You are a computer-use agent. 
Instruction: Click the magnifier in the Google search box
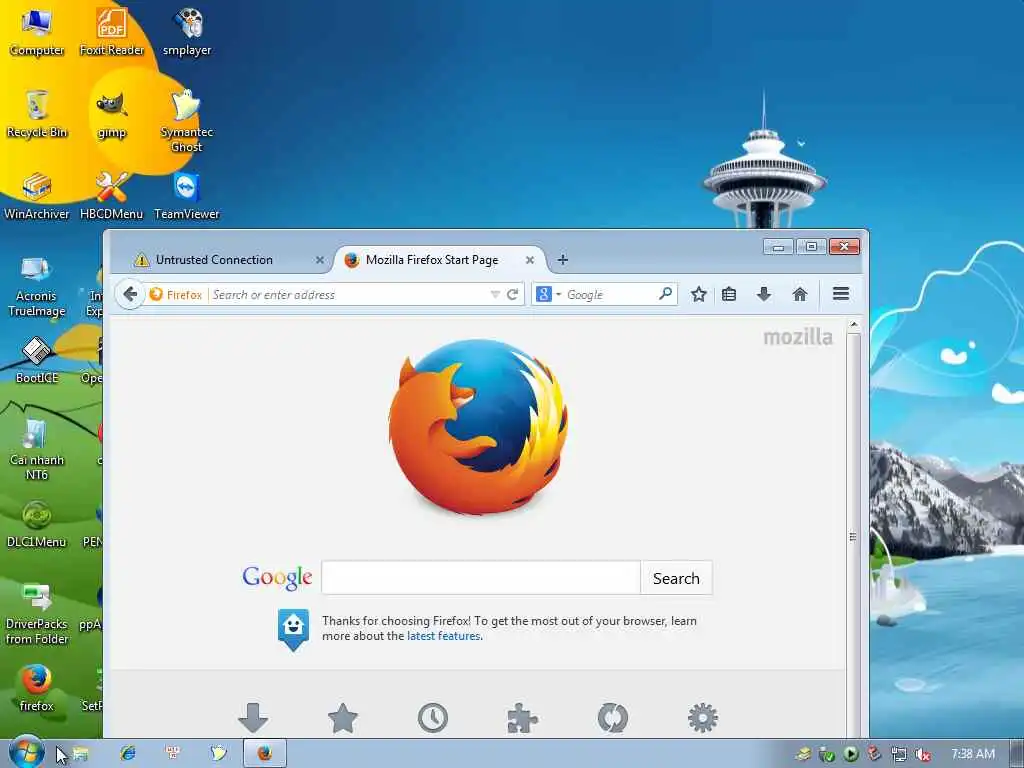click(665, 294)
